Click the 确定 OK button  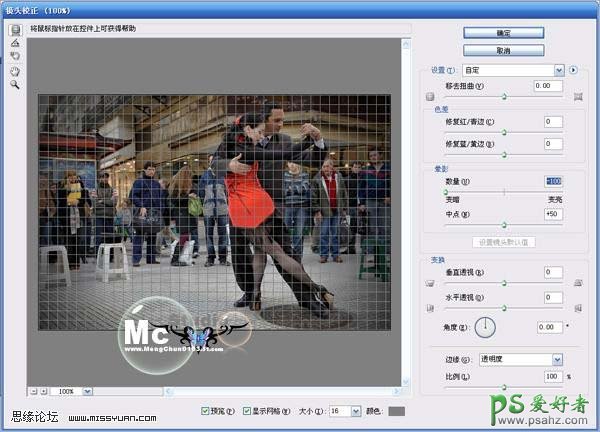(504, 33)
